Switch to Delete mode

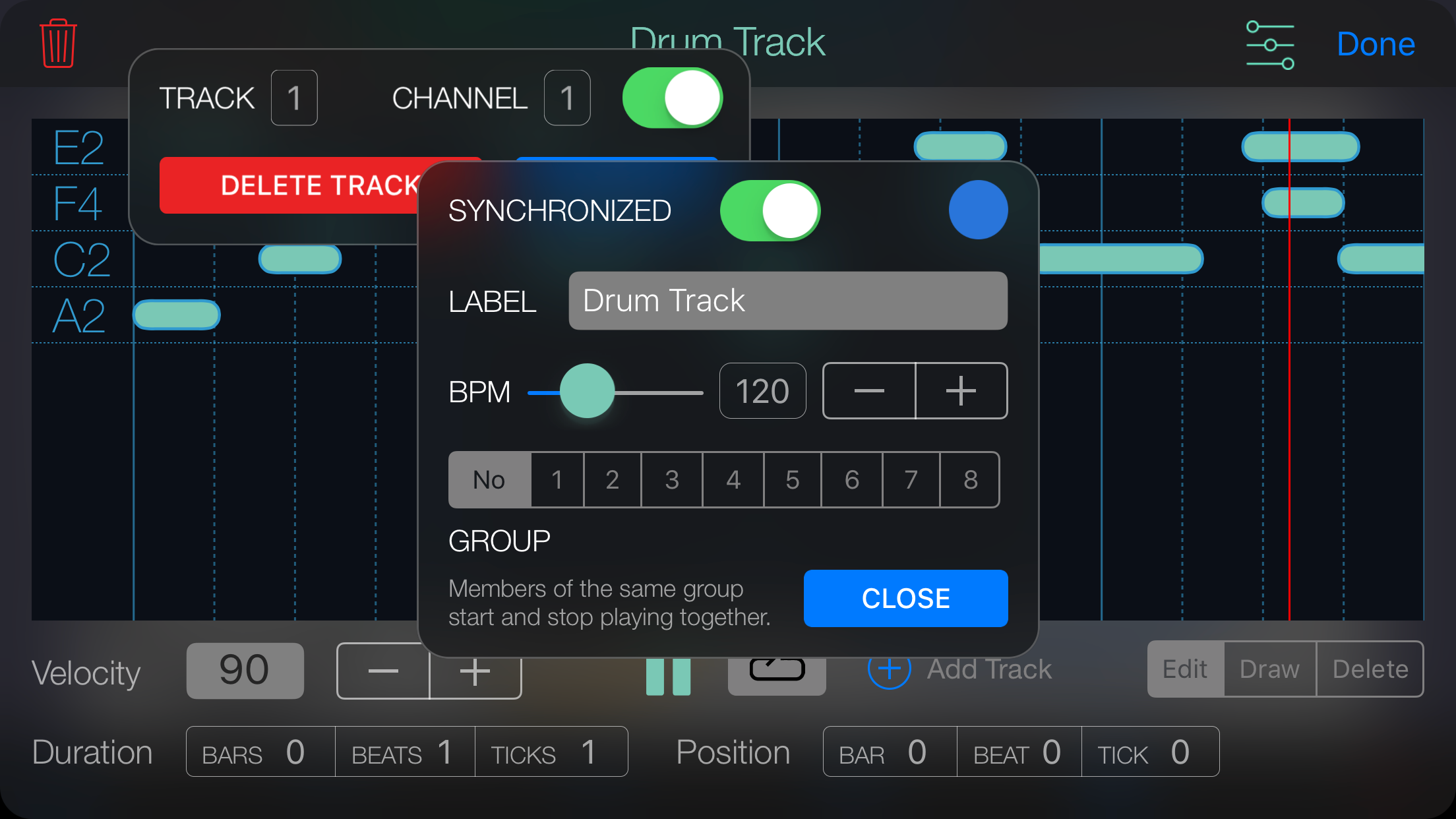tap(1370, 669)
